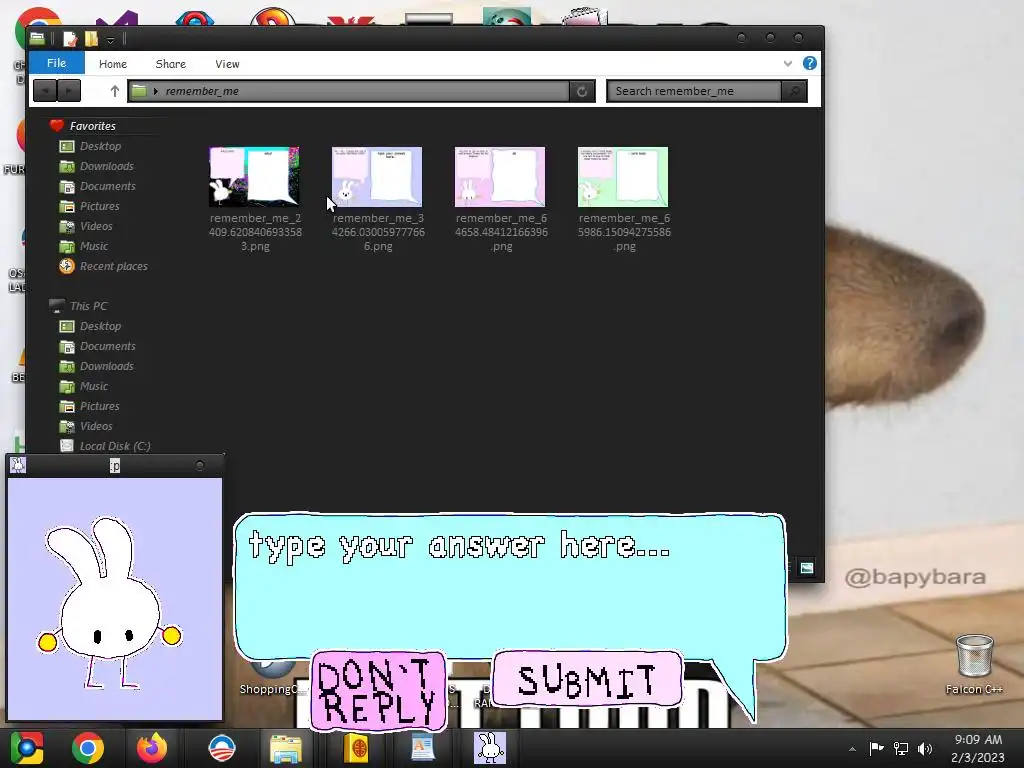
Task: Click the Search remember_me field
Action: point(695,91)
